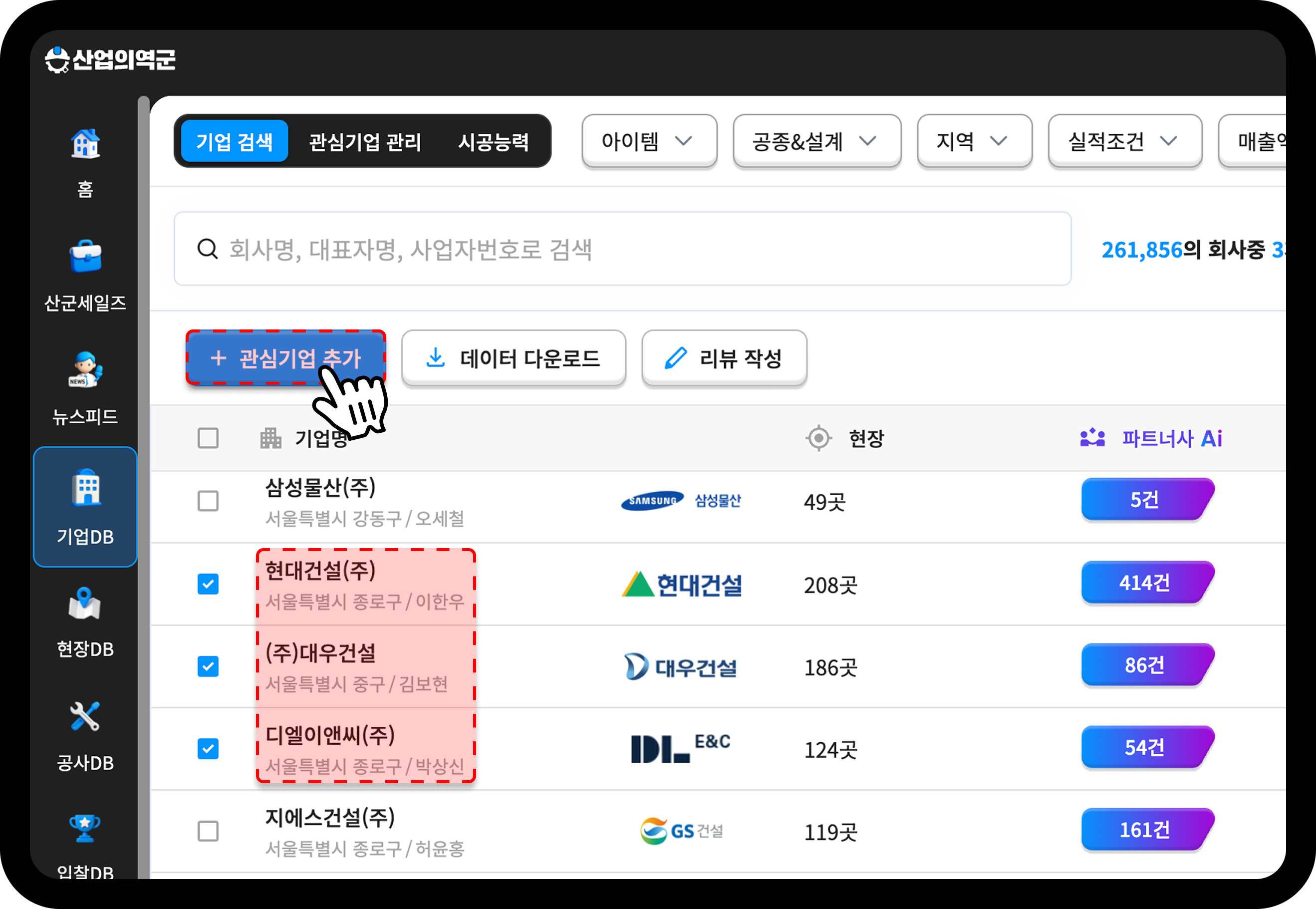
Task: Open the 뉴스피드 sidebar icon
Action: click(x=85, y=369)
